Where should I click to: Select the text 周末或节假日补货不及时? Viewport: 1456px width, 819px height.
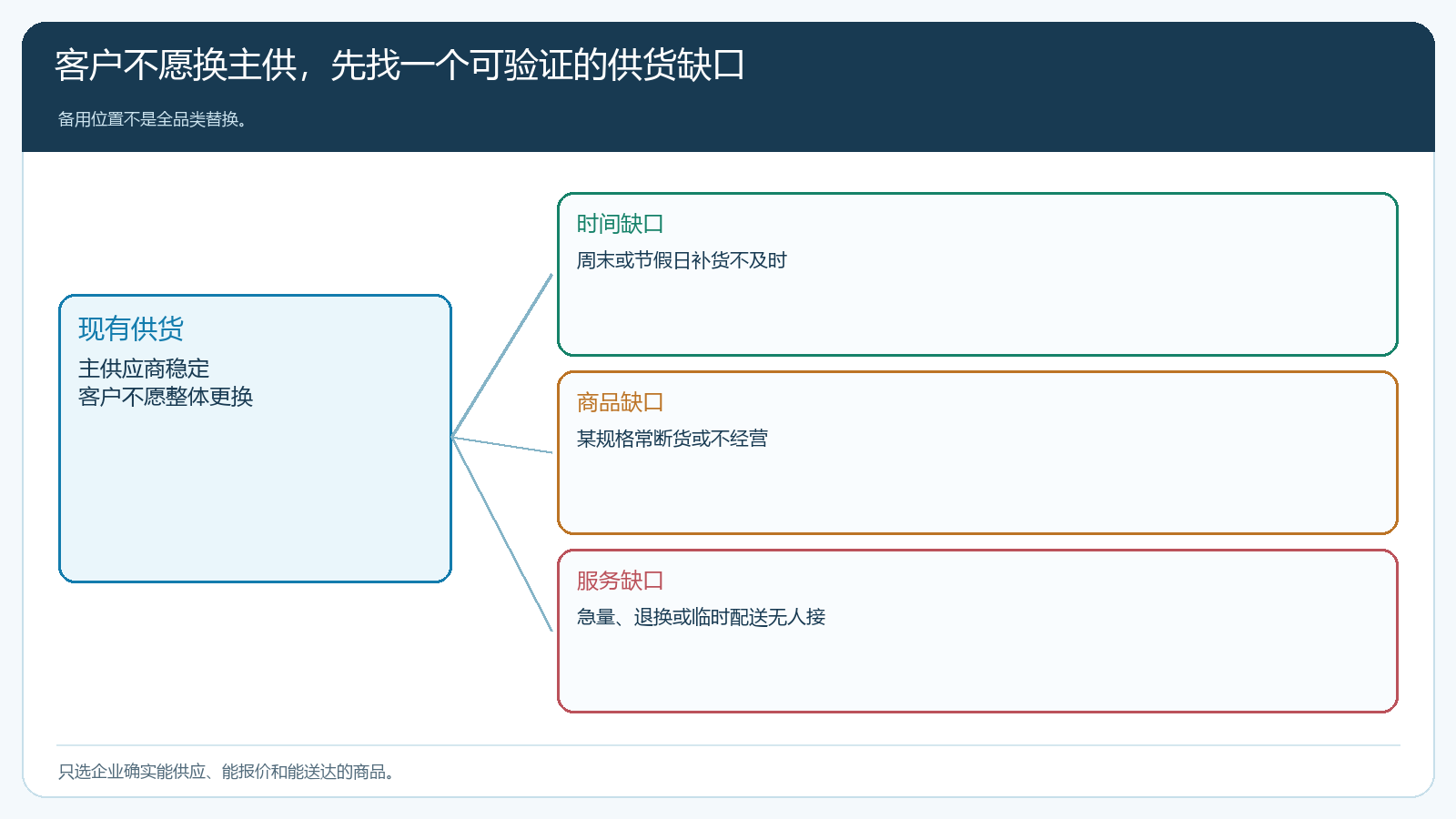[682, 260]
